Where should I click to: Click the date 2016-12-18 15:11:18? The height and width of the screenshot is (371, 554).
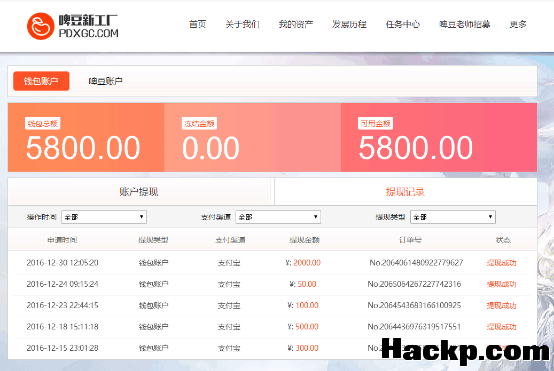(x=63, y=326)
